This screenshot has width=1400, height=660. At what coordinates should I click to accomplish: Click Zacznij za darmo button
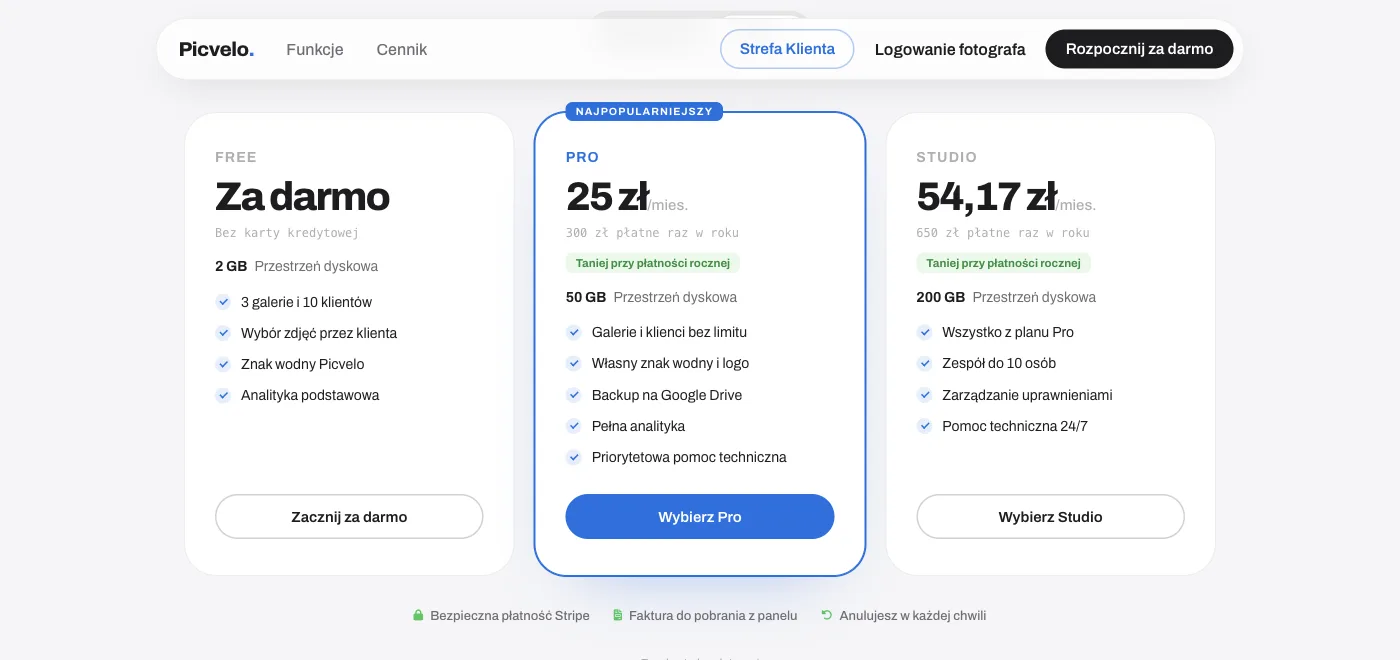click(349, 517)
